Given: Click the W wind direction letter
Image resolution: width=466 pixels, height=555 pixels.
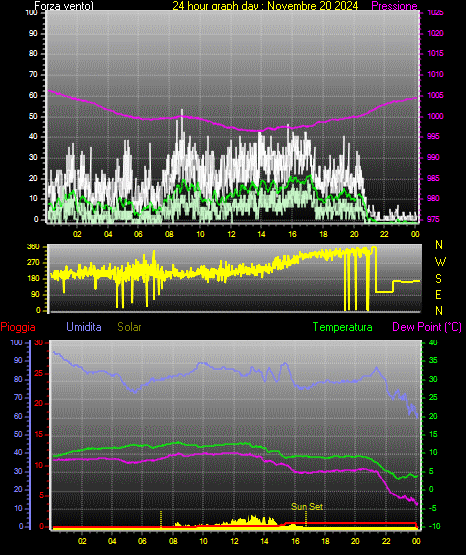Looking at the screenshot, I should tap(440, 262).
